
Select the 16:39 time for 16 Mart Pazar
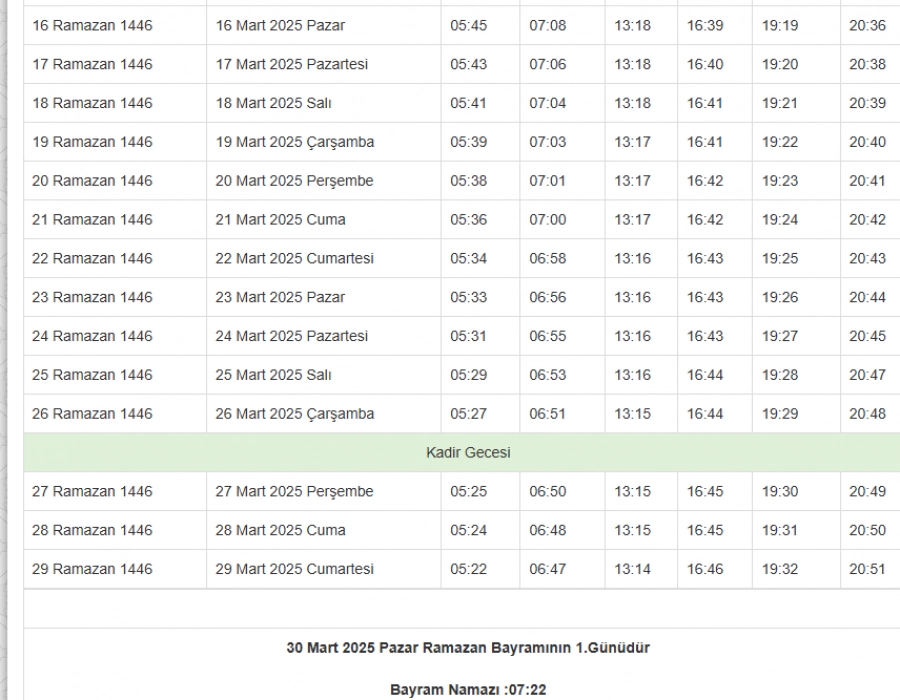tap(705, 25)
